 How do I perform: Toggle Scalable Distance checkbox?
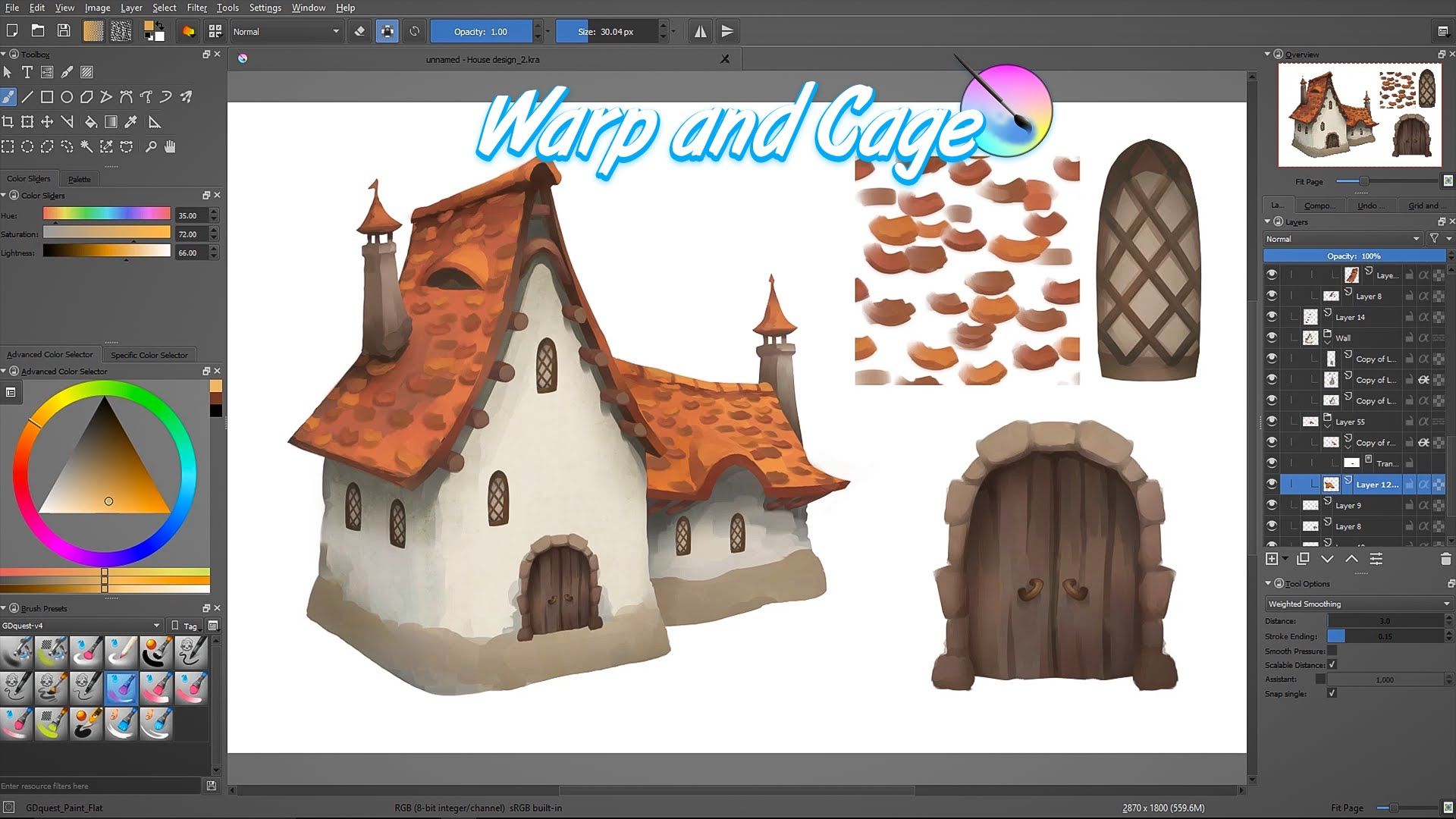[1332, 665]
